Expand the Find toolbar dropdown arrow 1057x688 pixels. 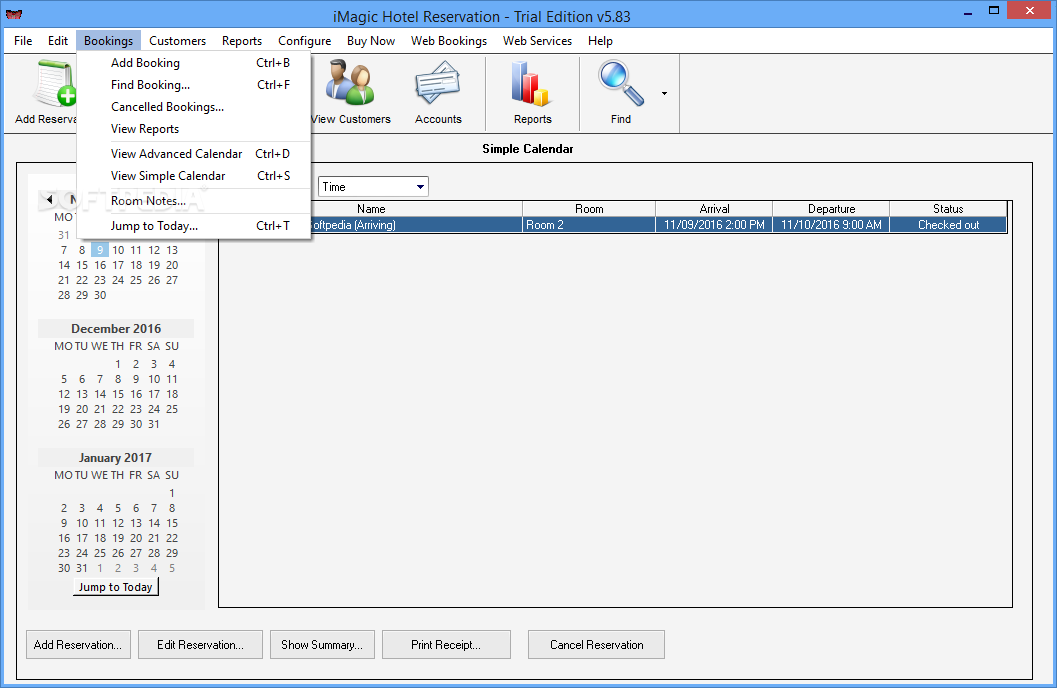coord(664,94)
